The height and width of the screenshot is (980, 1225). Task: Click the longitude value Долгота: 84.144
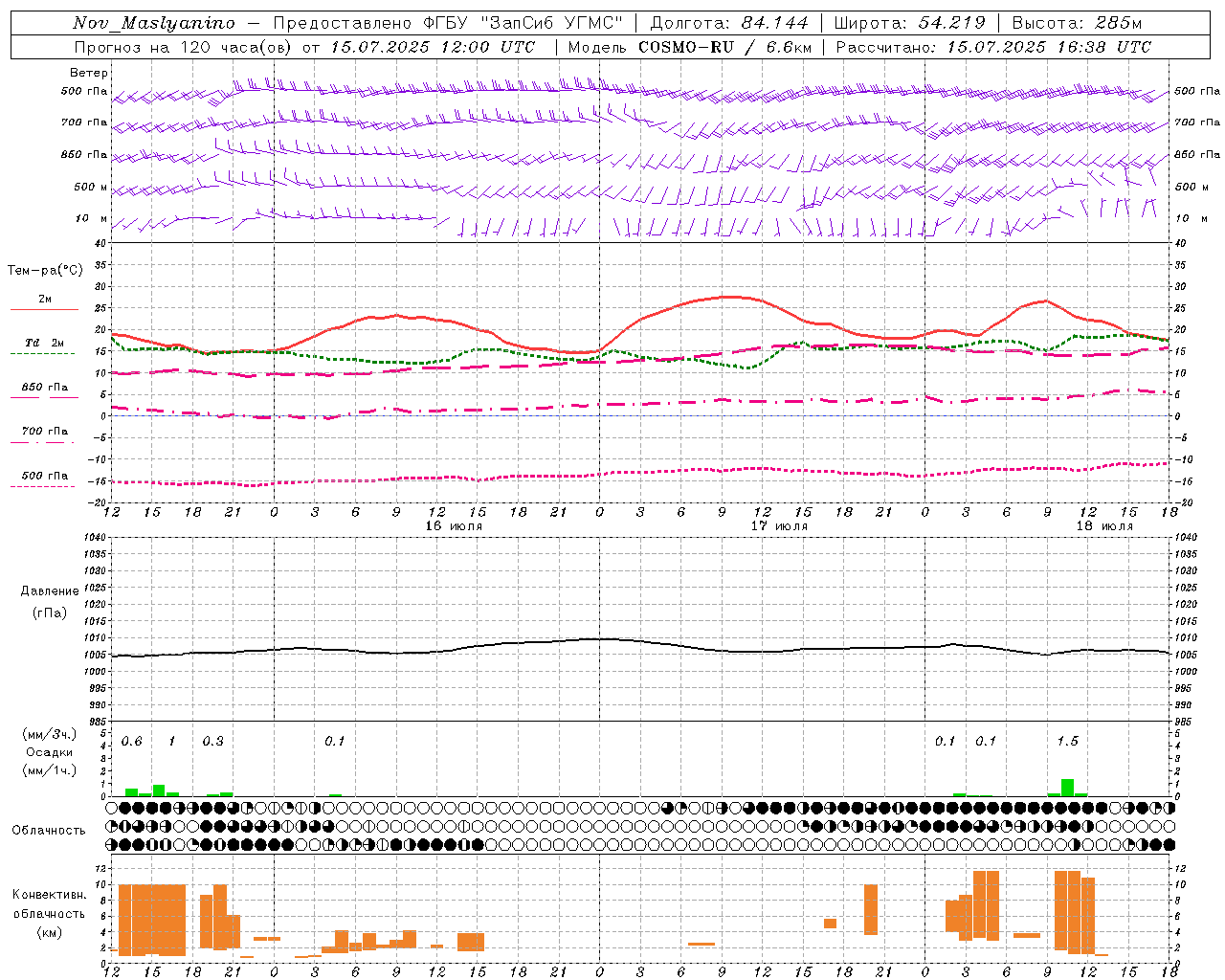pyautogui.click(x=729, y=23)
